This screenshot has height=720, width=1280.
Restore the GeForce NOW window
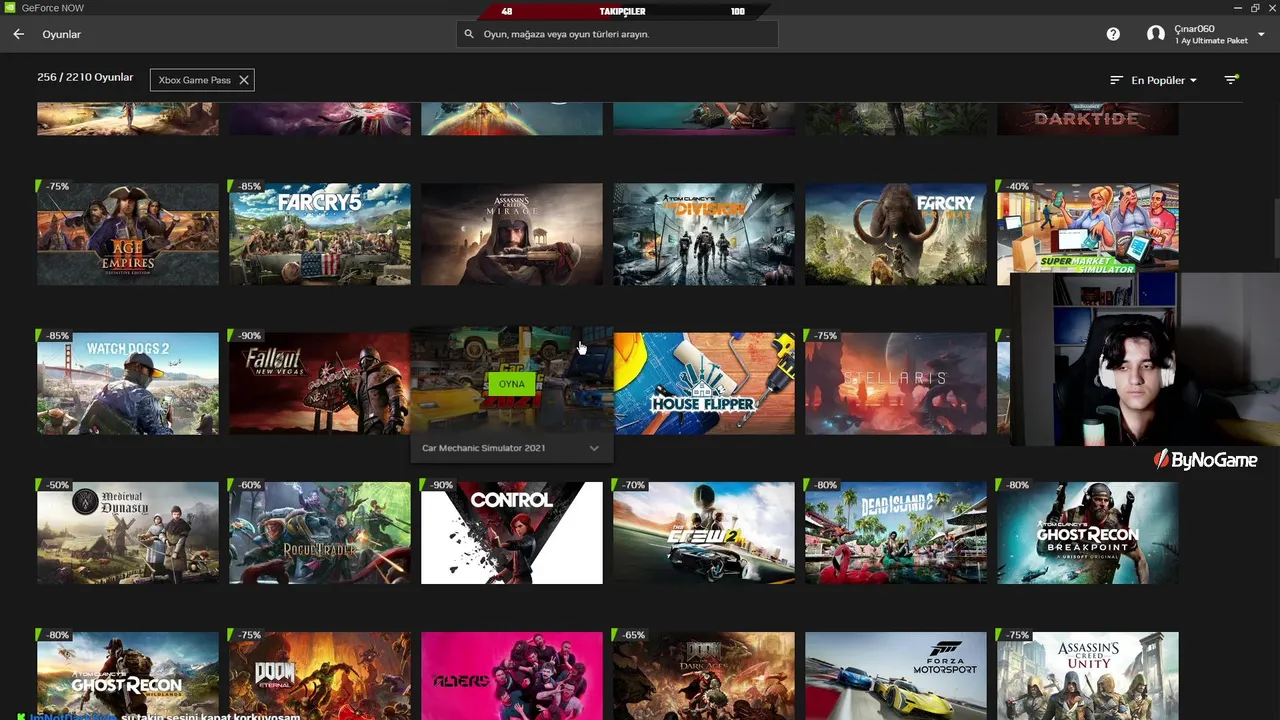1255,8
